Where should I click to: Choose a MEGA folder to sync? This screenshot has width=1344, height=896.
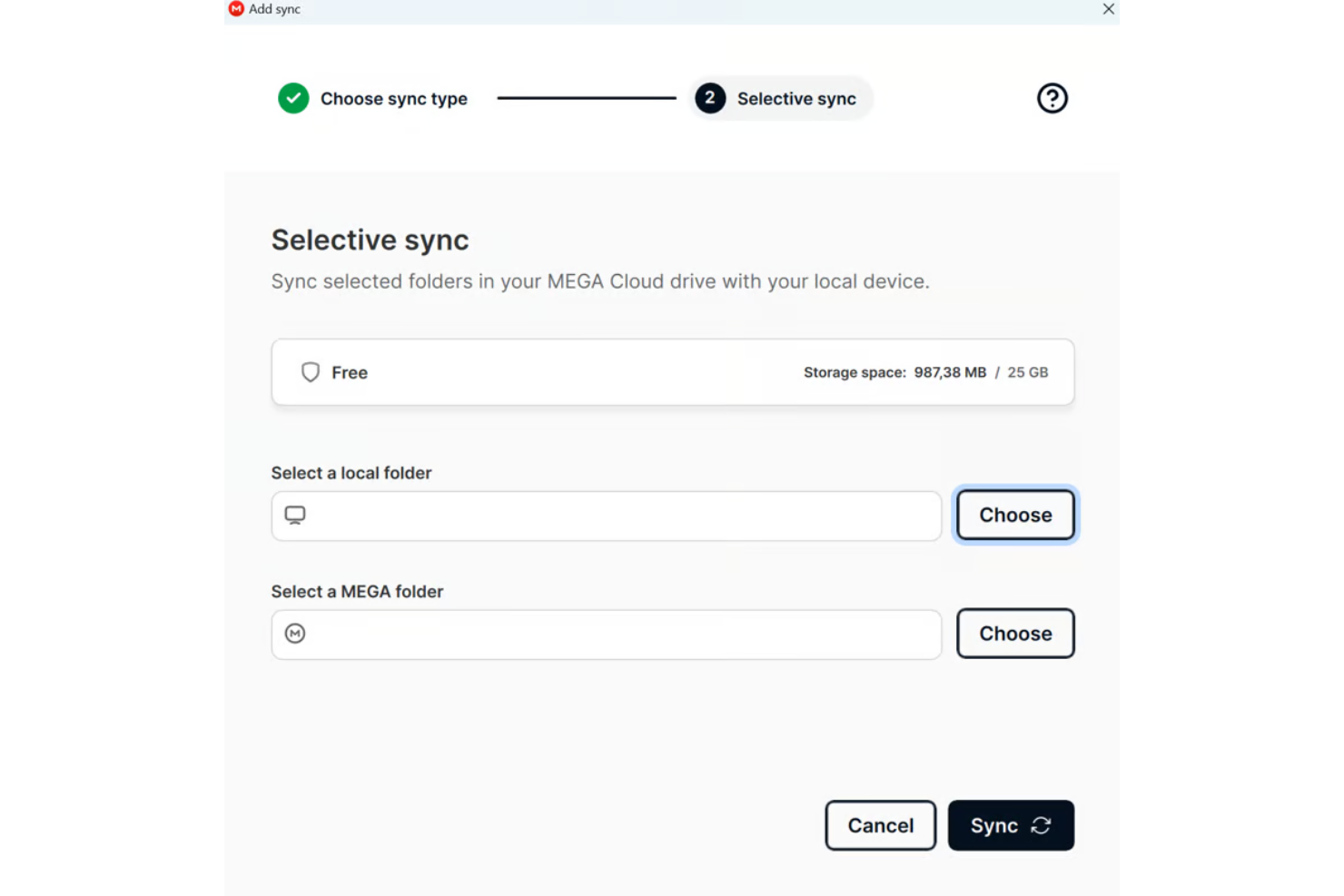point(1015,634)
